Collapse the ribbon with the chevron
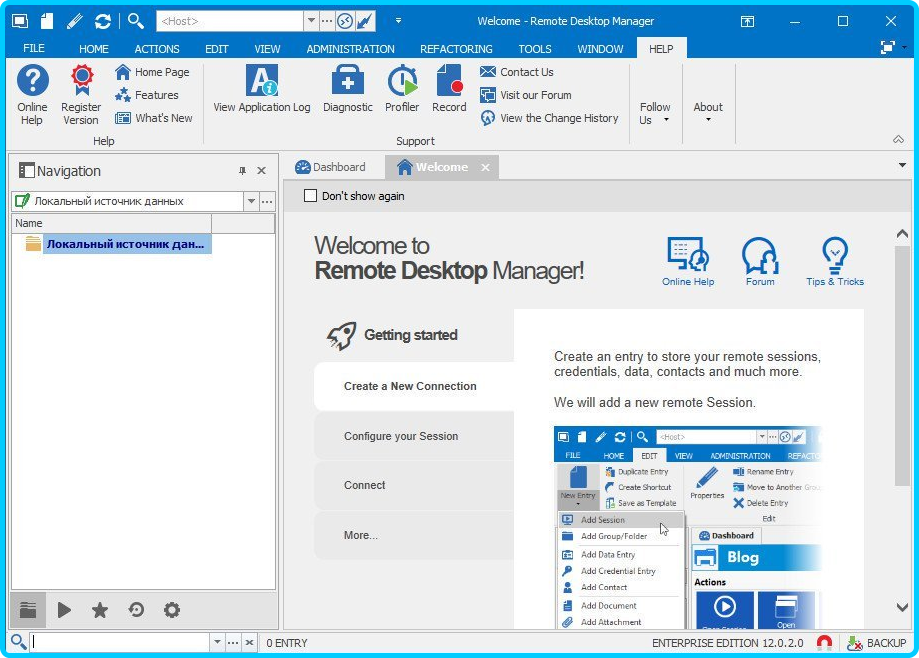919x658 pixels. (898, 139)
